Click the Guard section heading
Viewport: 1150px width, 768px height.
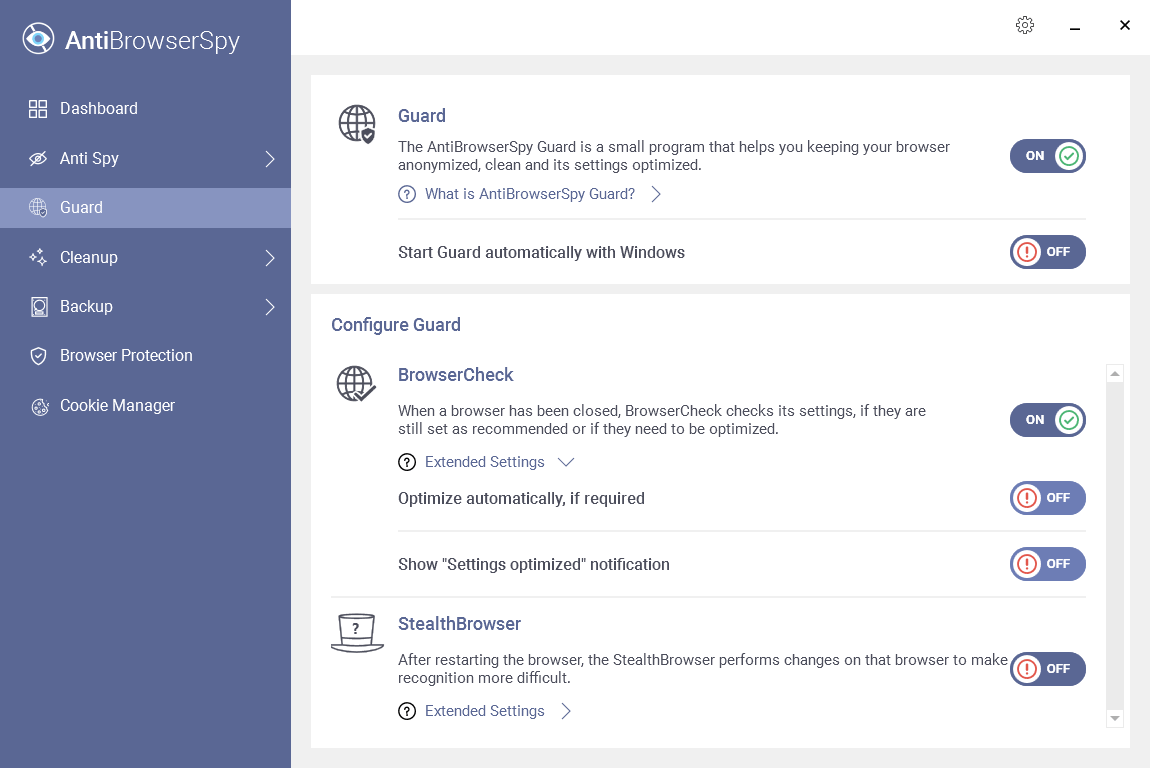422,116
